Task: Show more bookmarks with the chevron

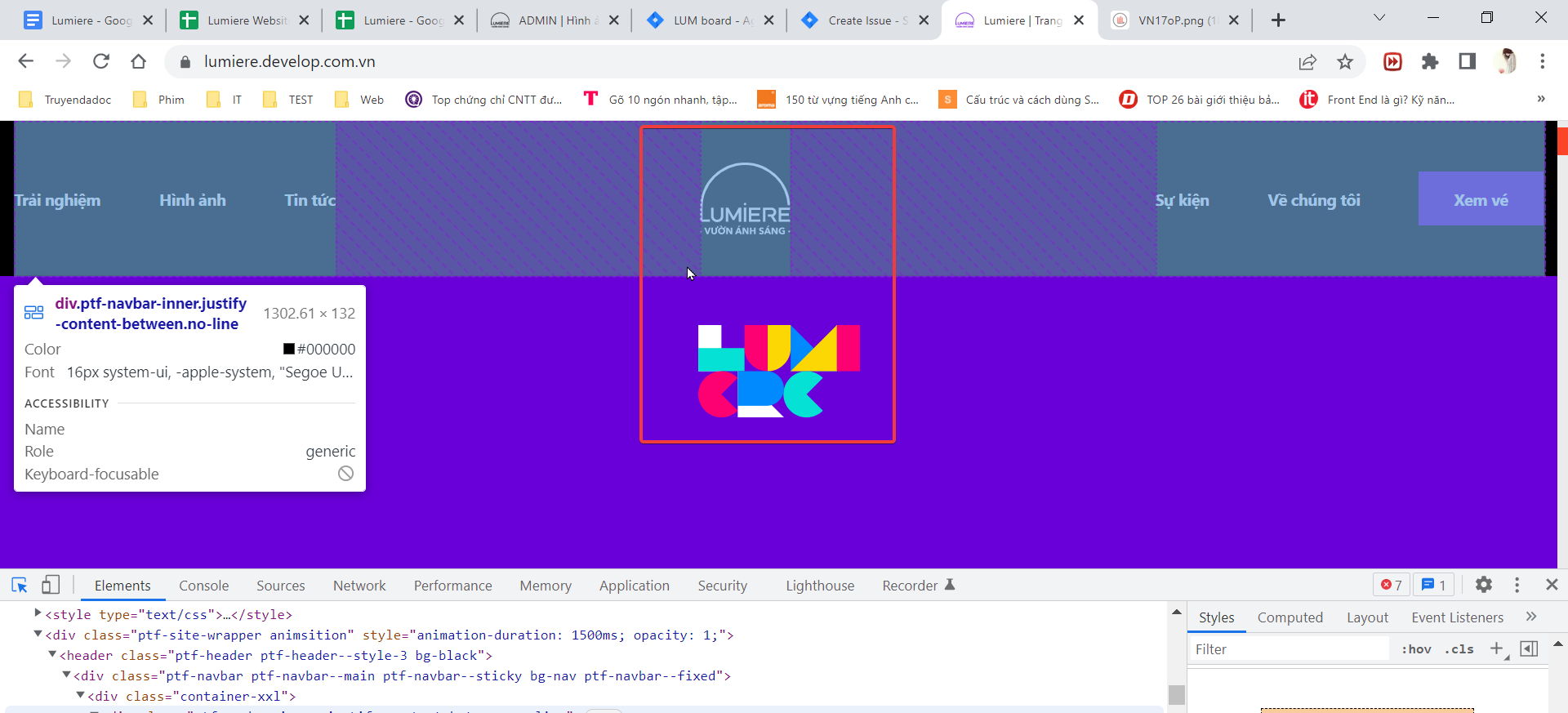Action: click(x=1541, y=99)
